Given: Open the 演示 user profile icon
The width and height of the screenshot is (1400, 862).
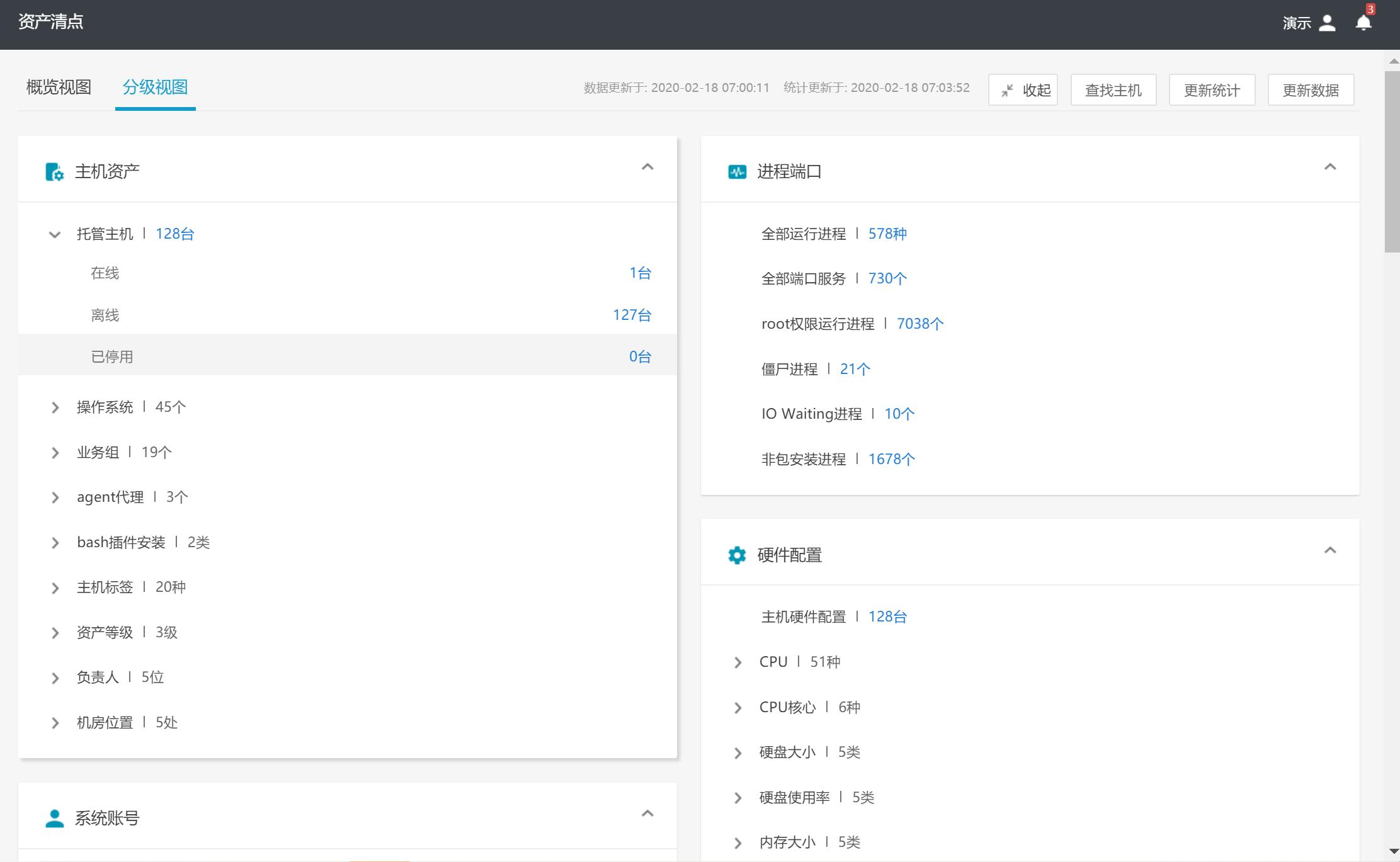Looking at the screenshot, I should click(x=1327, y=23).
